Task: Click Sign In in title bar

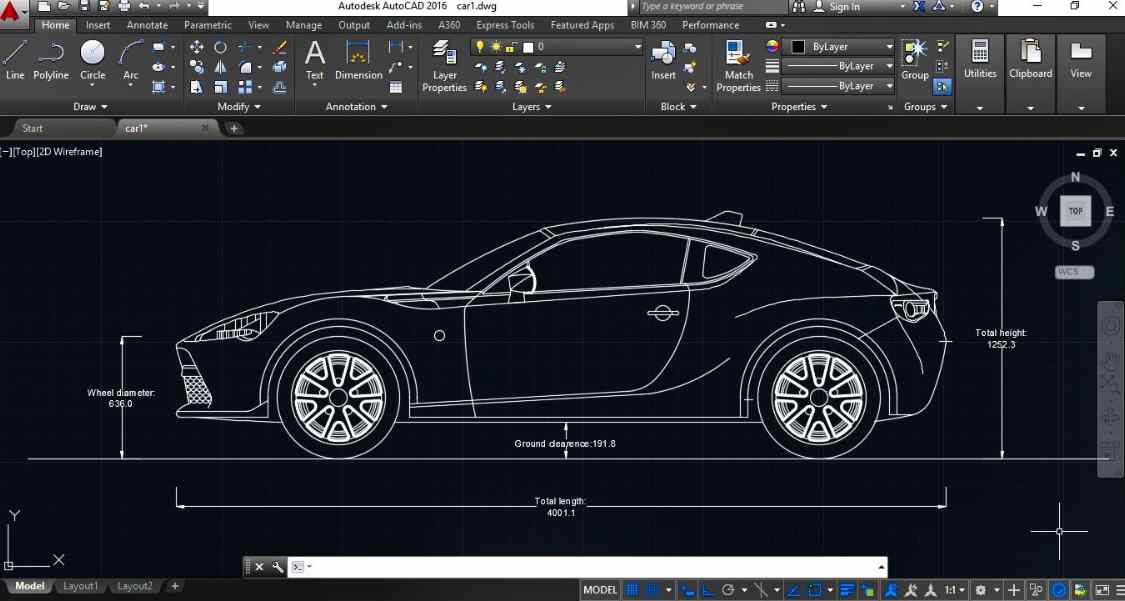Action: 844,7
